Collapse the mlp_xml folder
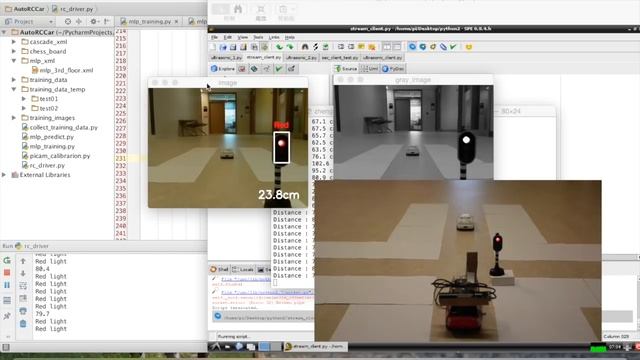 (14, 61)
